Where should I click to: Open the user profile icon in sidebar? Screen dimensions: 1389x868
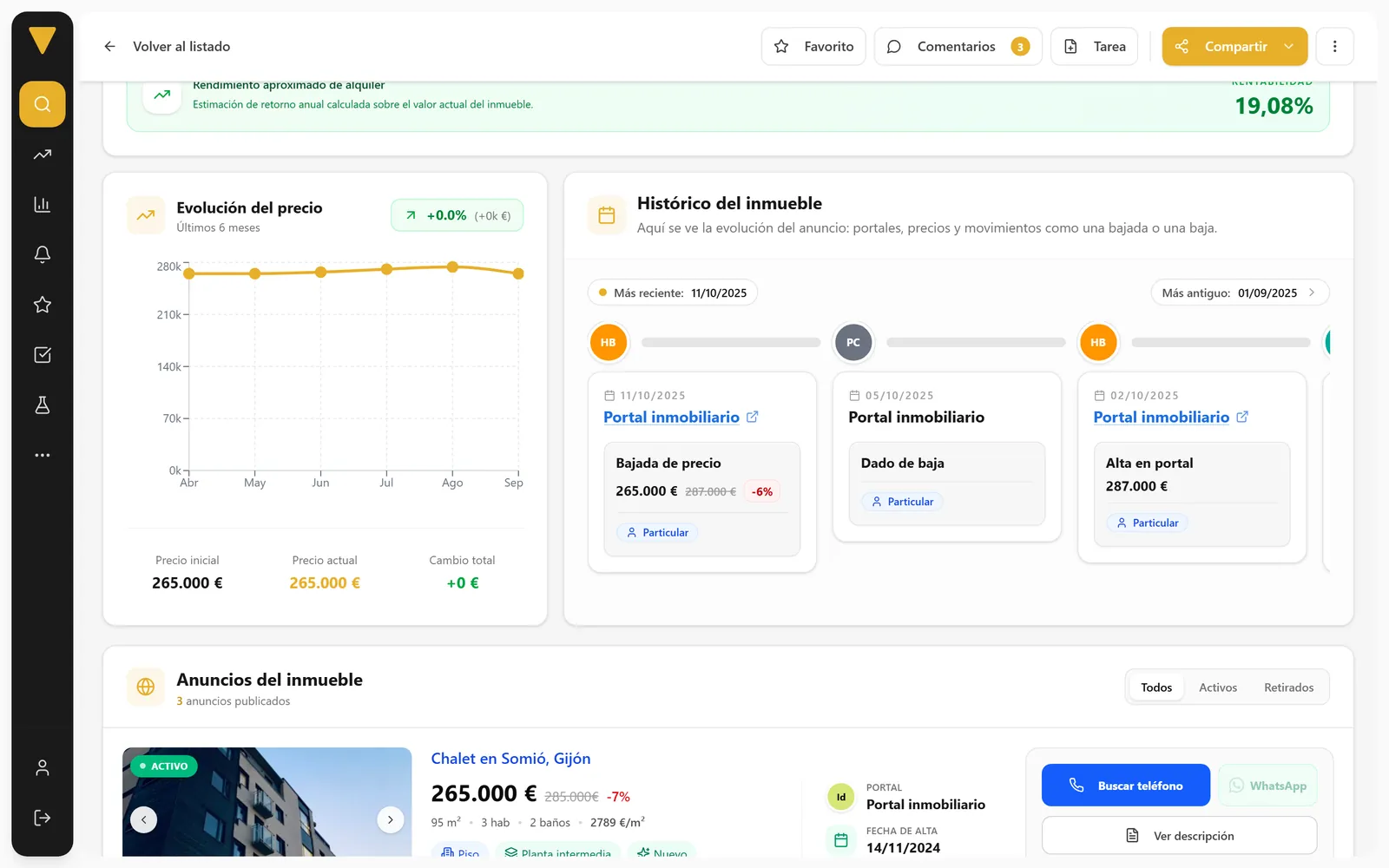pyautogui.click(x=43, y=768)
